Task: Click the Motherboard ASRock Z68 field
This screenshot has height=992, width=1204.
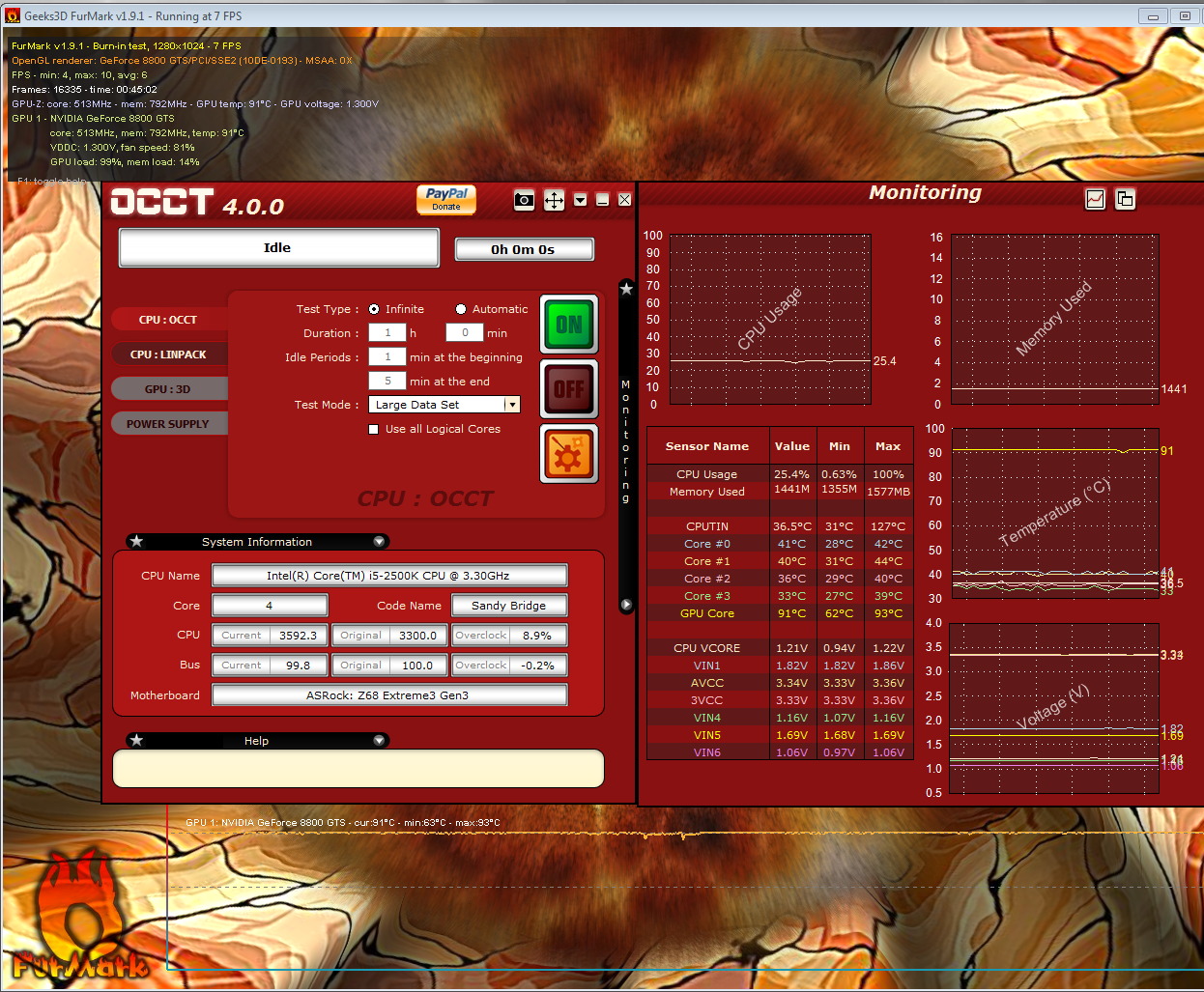Action: coord(389,695)
